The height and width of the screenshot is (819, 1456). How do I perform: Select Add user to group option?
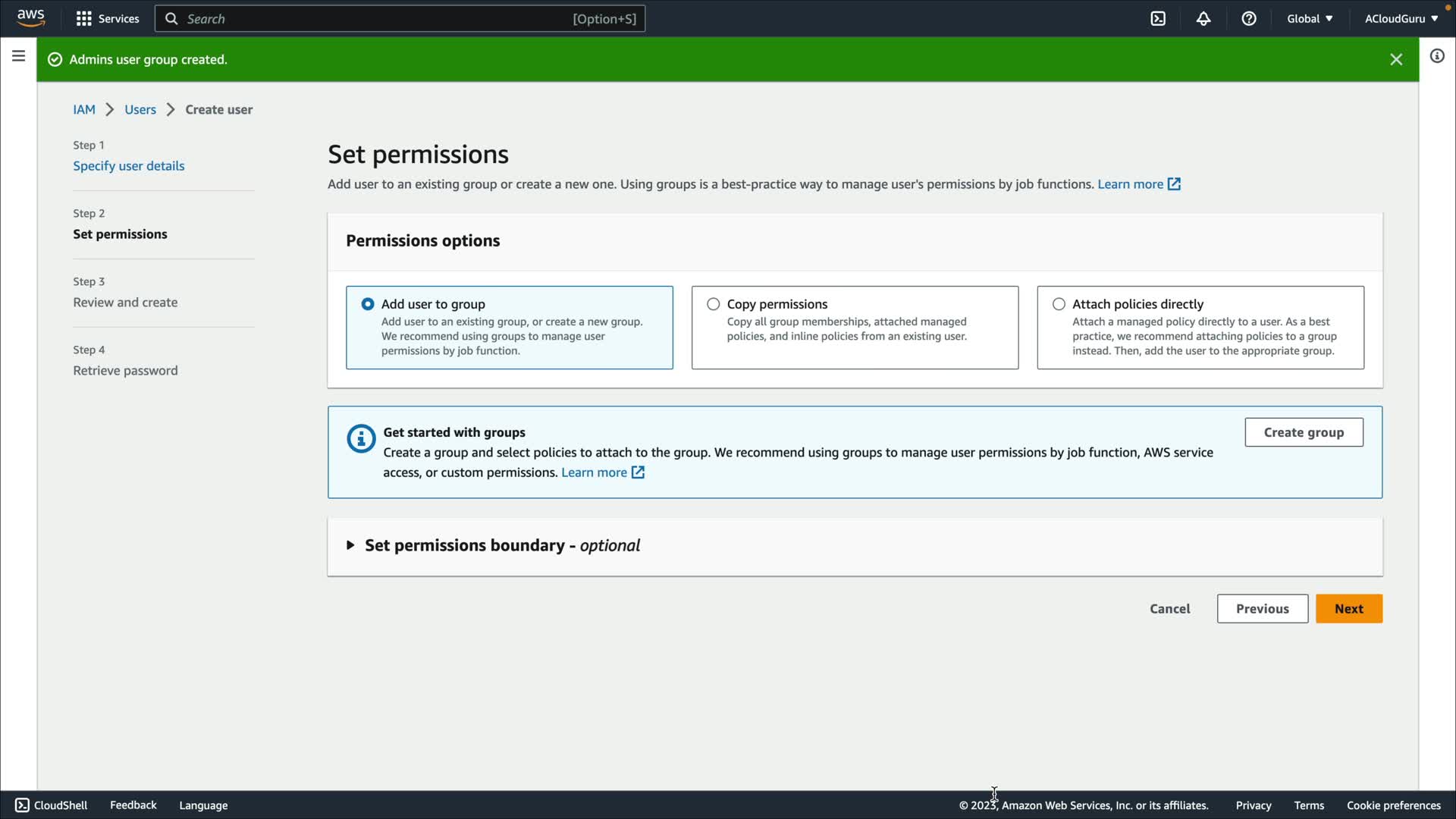[368, 304]
